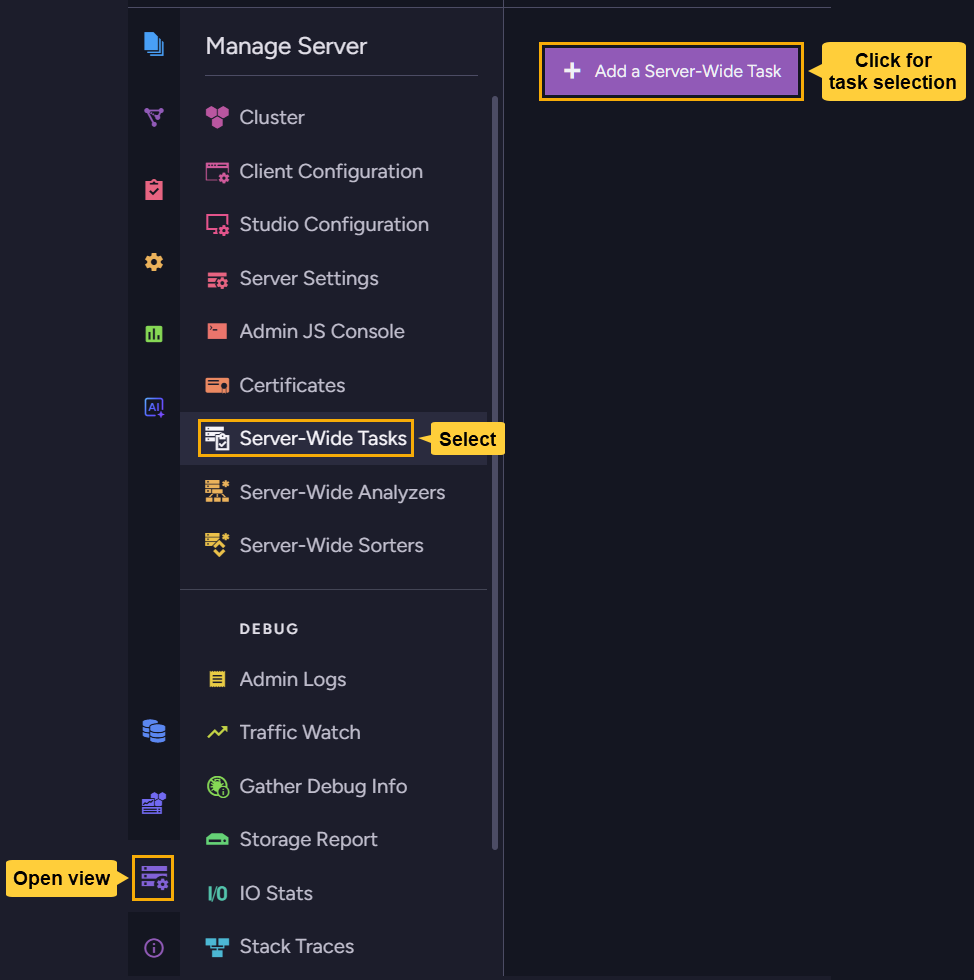View the Certificates page

(292, 385)
